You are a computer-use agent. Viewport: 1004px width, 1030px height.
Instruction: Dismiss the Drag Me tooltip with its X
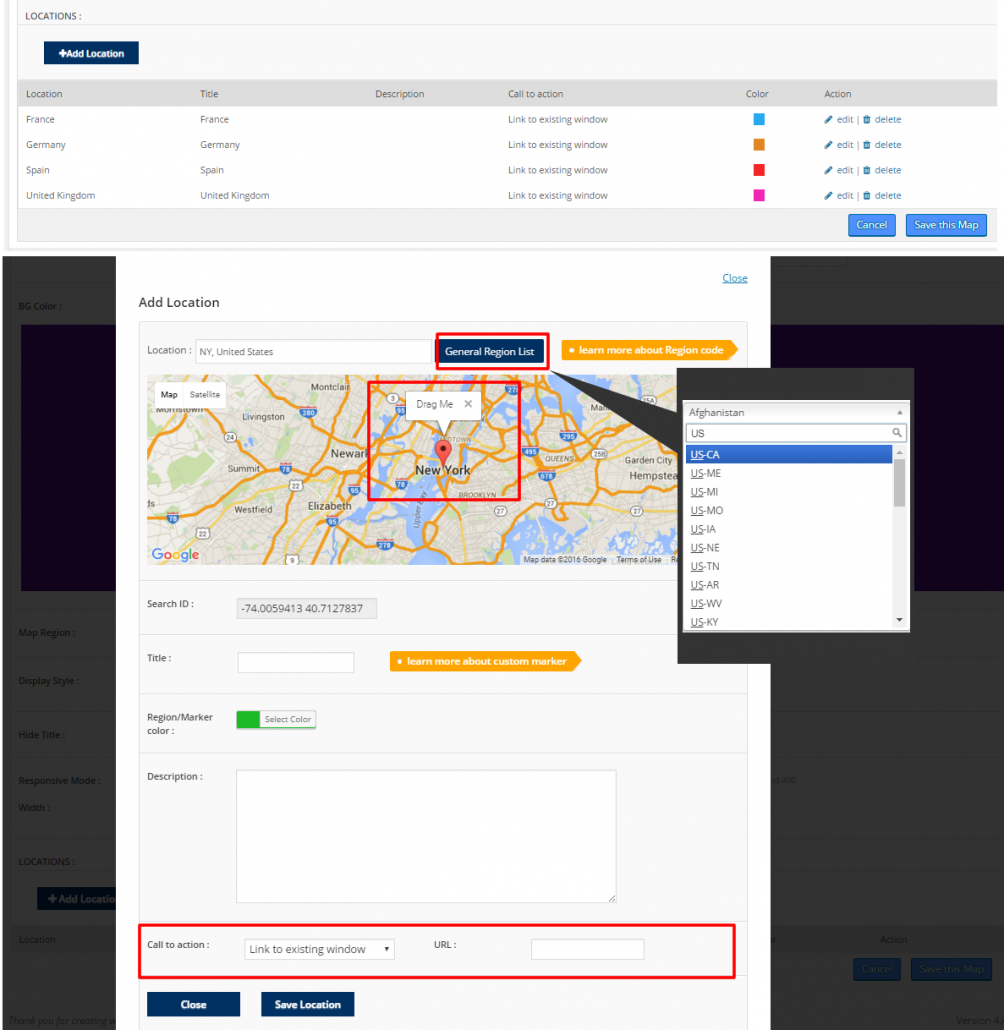466,404
